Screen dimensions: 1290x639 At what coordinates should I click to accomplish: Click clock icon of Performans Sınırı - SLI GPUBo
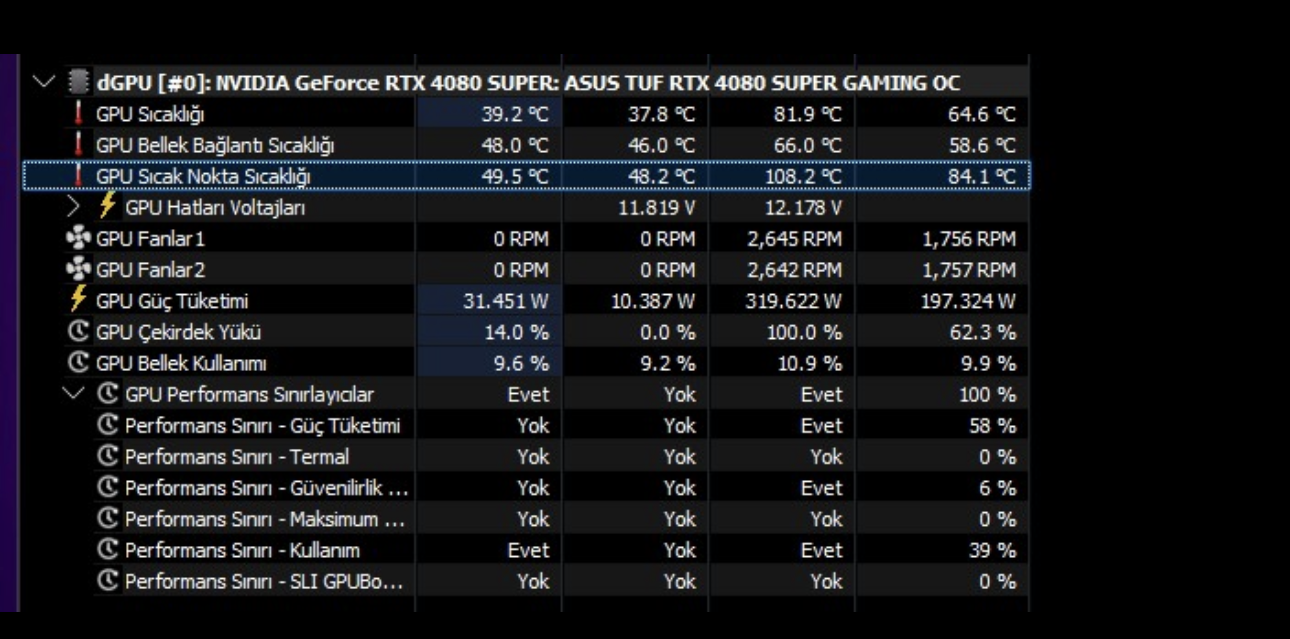pyautogui.click(x=108, y=580)
